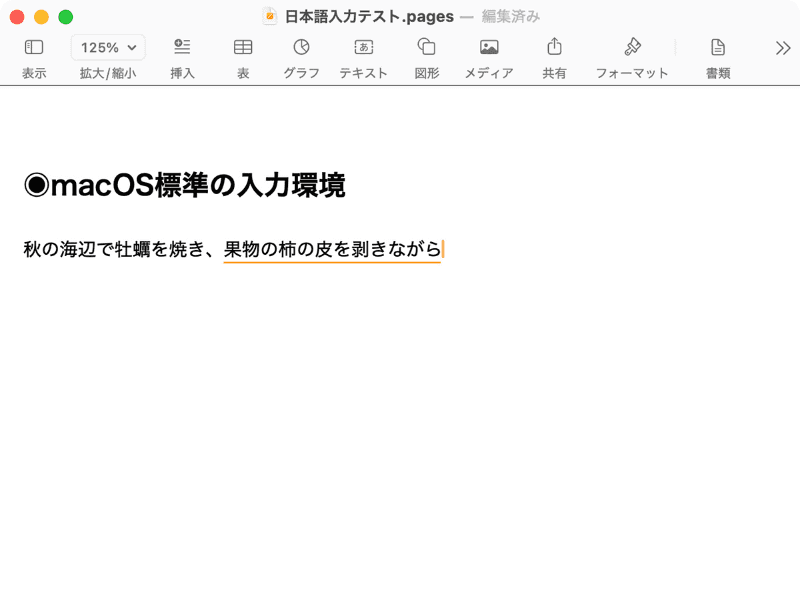
Task: Open the 図形 (Shape) picker
Action: tap(427, 46)
